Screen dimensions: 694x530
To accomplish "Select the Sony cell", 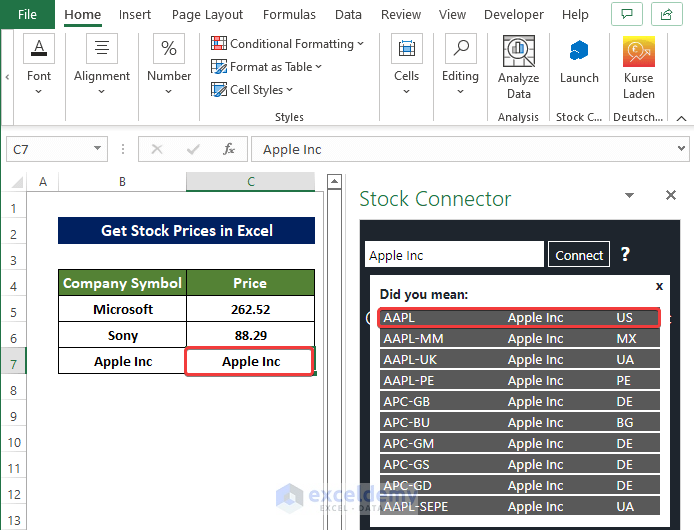I will point(123,335).
